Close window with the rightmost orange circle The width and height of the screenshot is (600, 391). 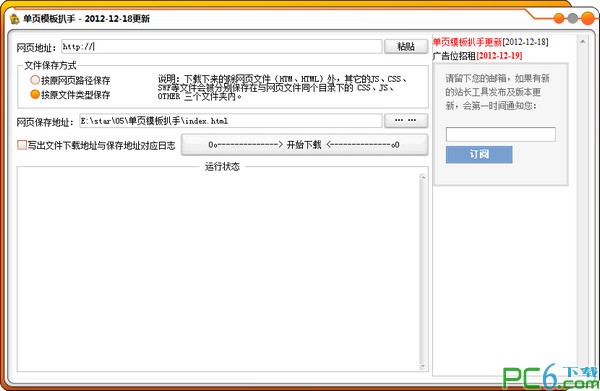587,18
